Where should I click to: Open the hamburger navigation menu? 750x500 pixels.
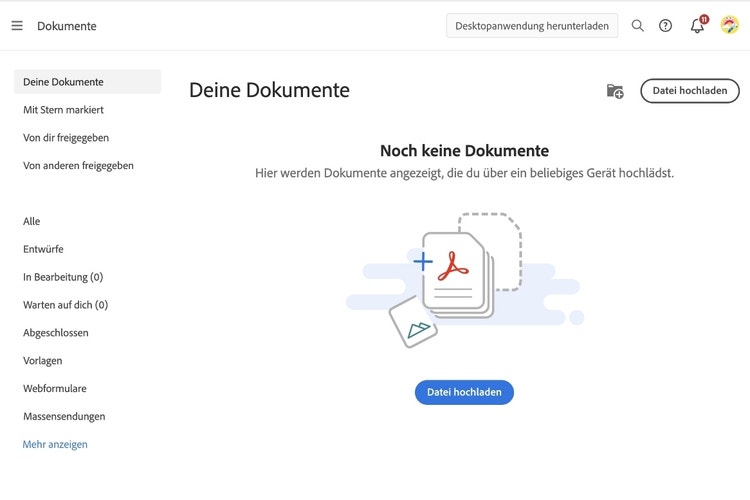click(17, 25)
